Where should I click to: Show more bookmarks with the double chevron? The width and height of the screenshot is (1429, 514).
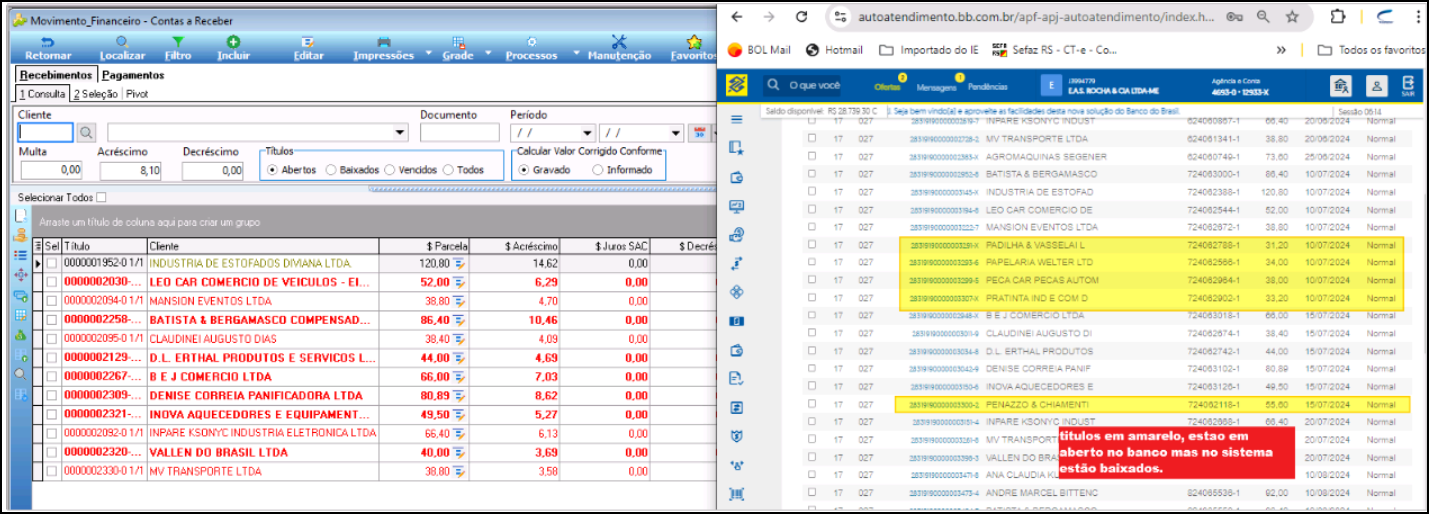[1282, 50]
